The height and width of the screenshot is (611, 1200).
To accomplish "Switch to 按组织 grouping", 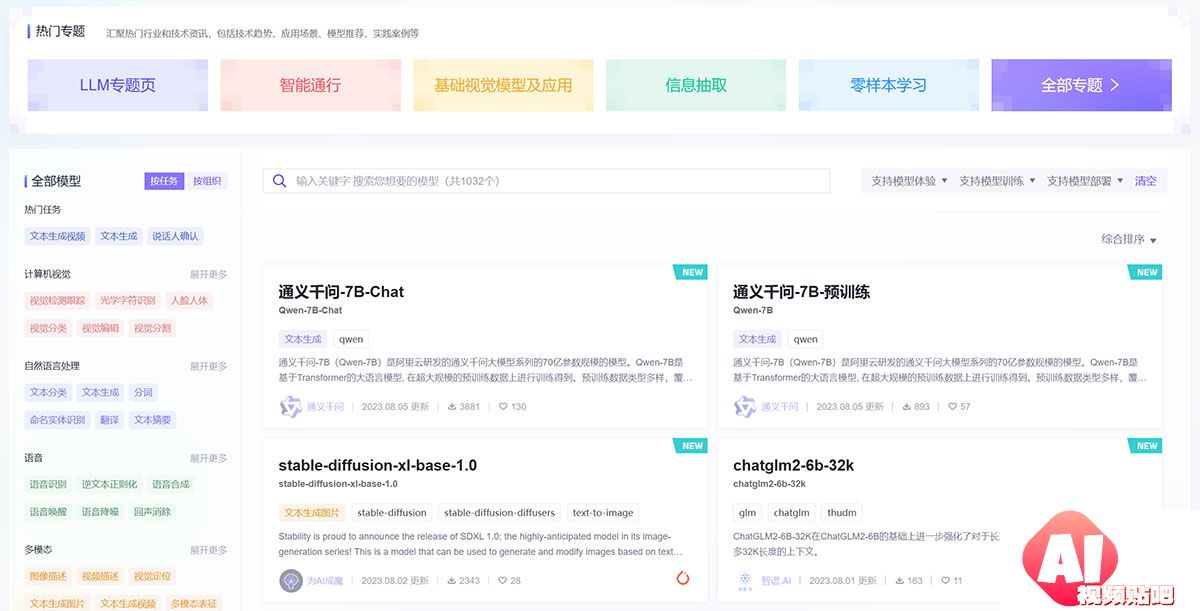I will [207, 181].
